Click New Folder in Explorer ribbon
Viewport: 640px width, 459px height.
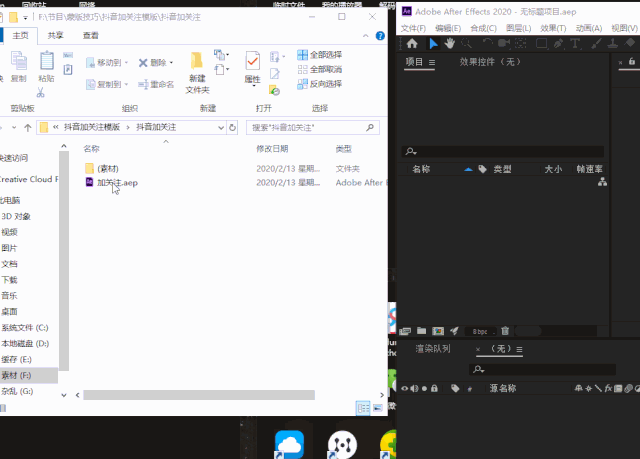[x=197, y=73]
